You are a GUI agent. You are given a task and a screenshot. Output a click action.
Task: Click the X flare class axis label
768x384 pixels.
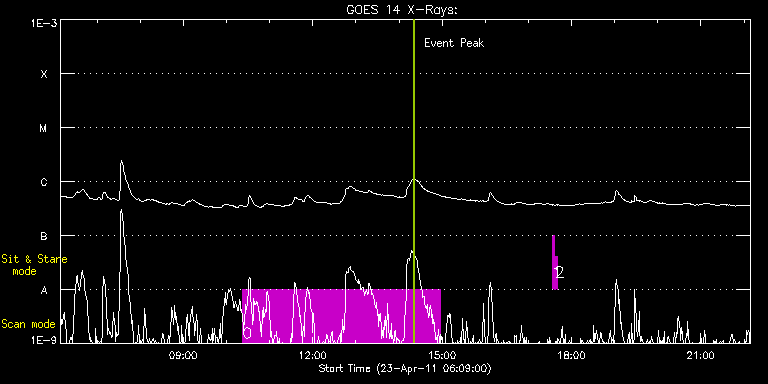pos(44,74)
